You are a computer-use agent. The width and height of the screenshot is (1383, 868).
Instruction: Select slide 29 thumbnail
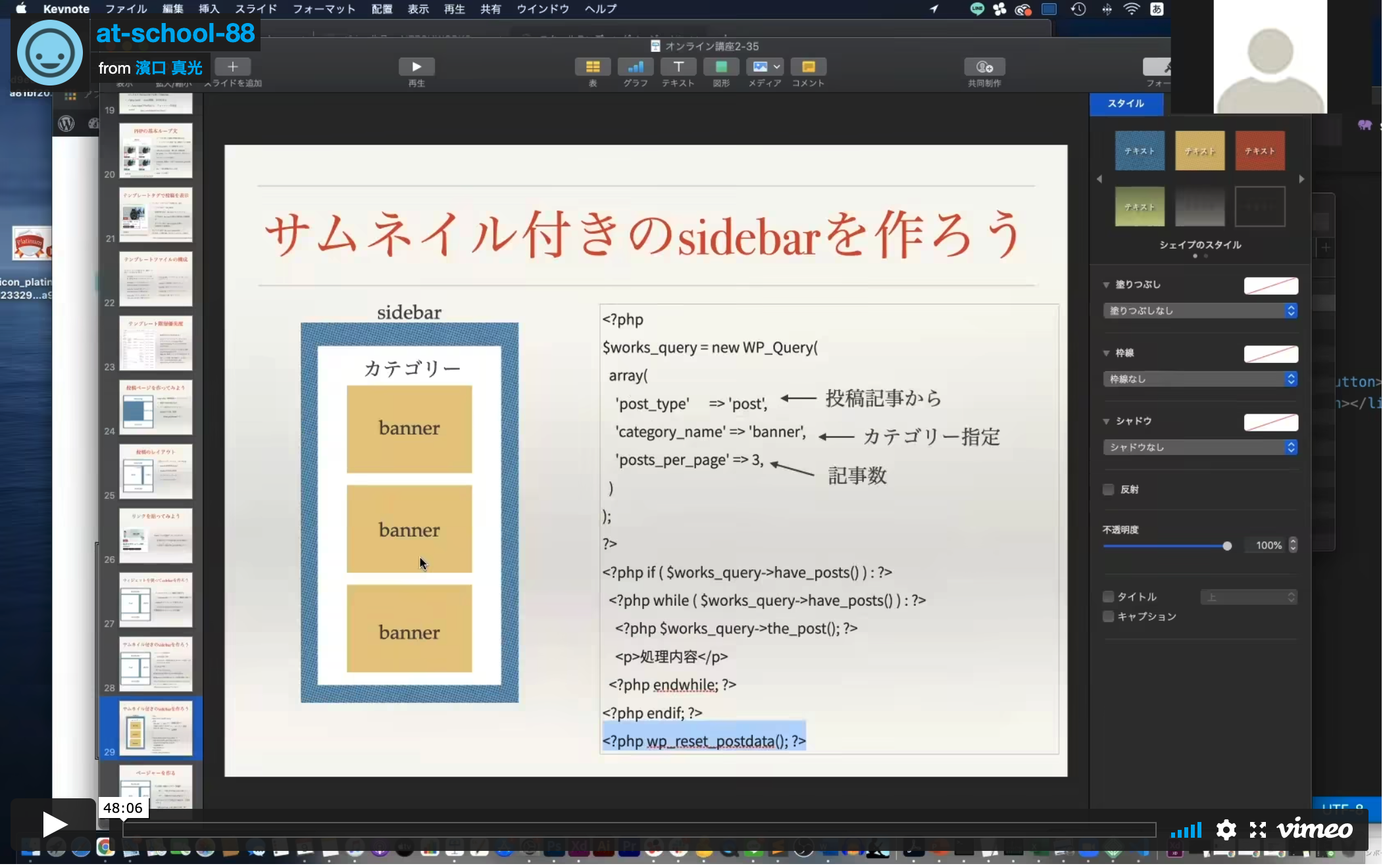(x=156, y=729)
